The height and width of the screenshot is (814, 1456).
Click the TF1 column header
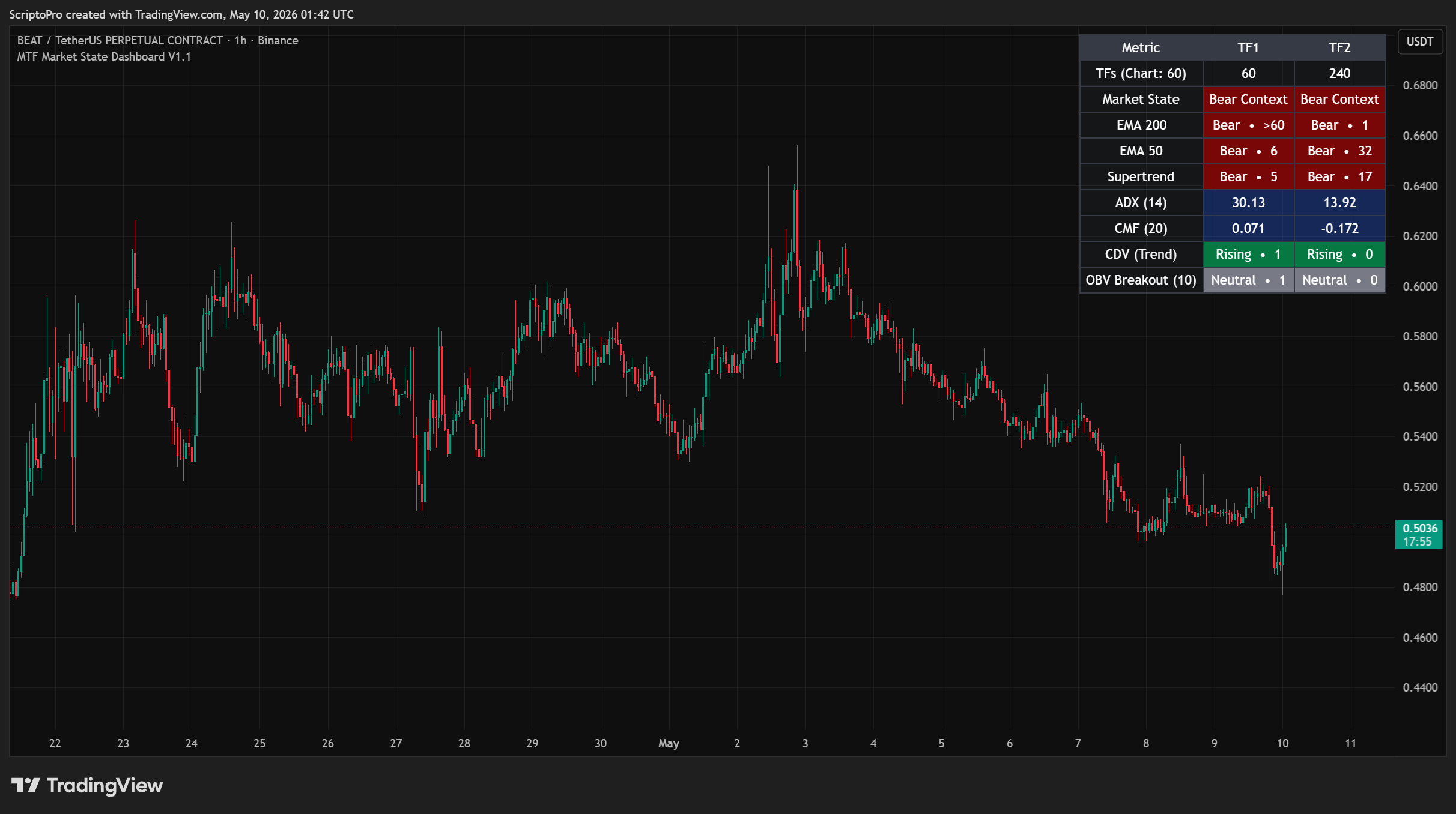(1248, 47)
